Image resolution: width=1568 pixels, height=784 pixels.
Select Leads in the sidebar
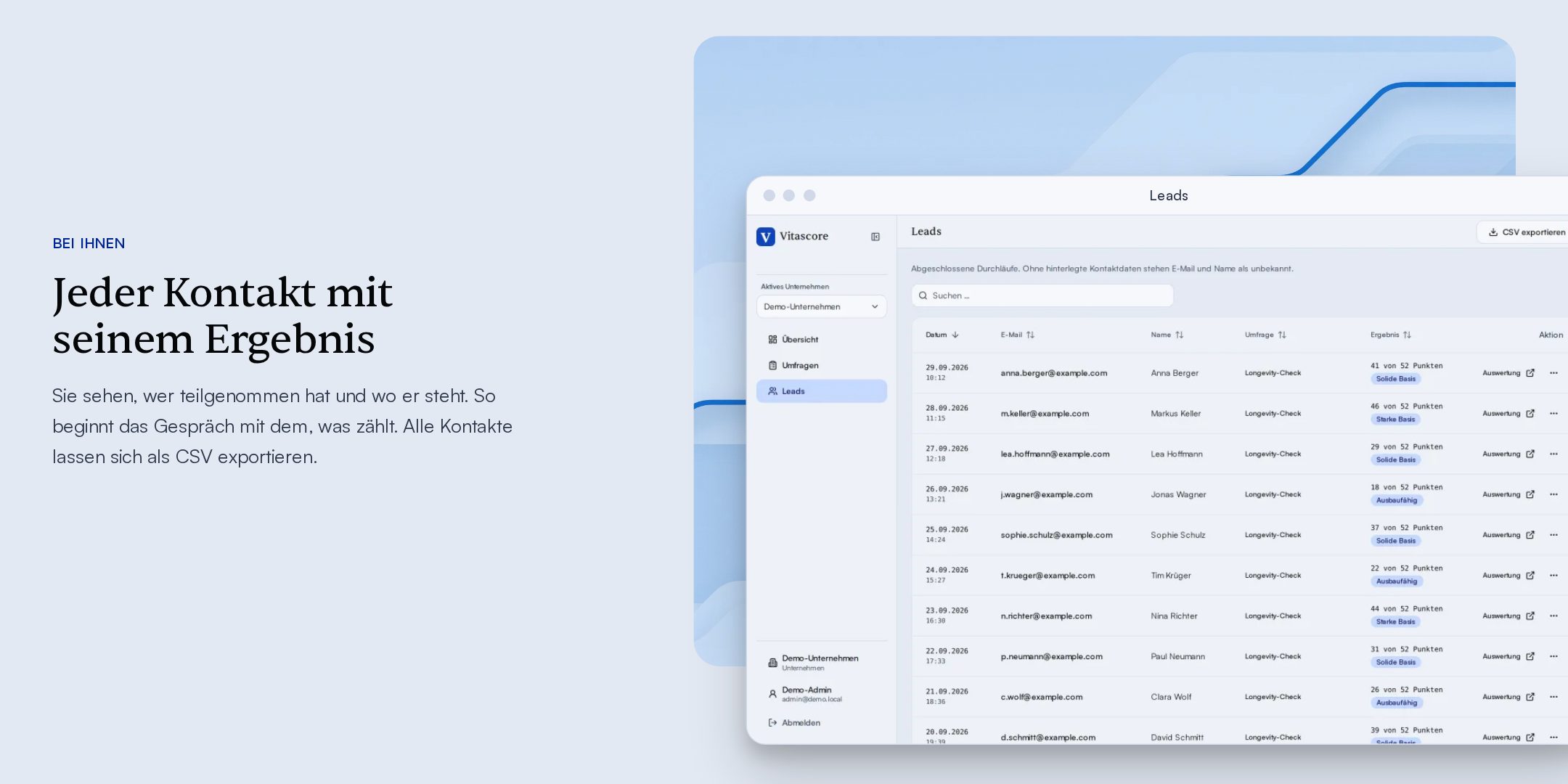click(821, 391)
